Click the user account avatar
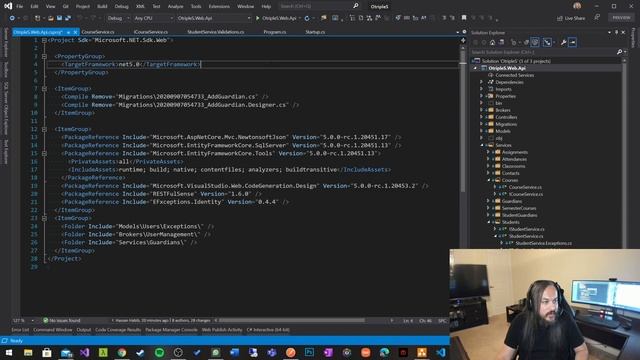This screenshot has width=640, height=360. click(x=577, y=6)
